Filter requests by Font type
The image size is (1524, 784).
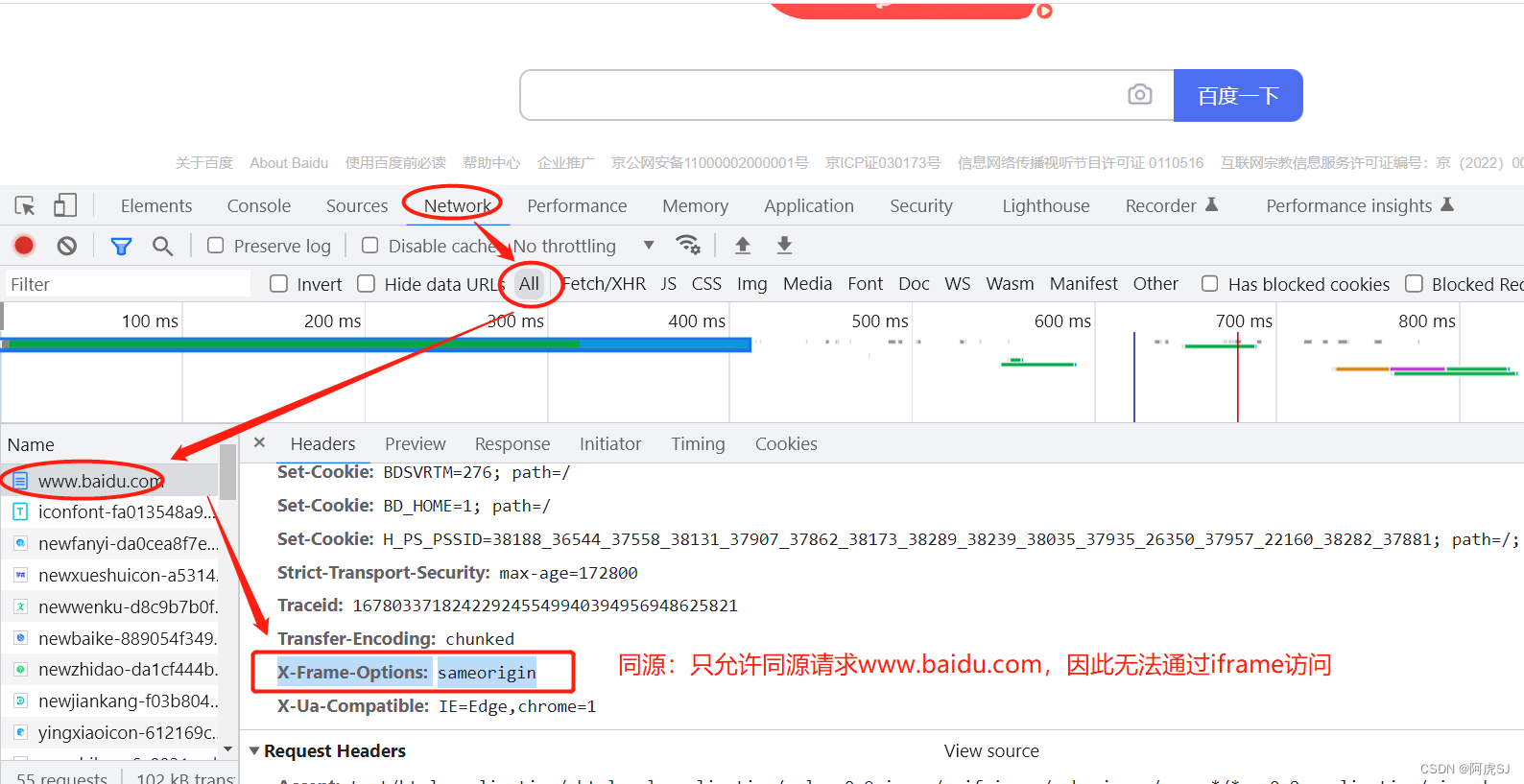[x=866, y=284]
